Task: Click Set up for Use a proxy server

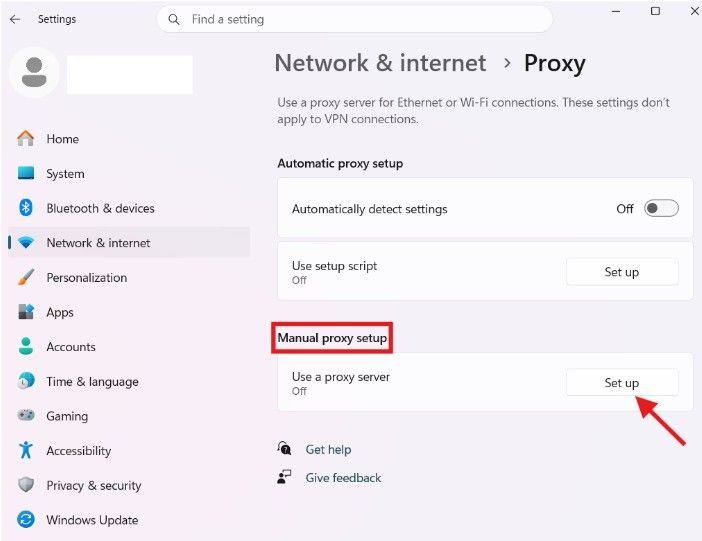Action: click(x=622, y=382)
